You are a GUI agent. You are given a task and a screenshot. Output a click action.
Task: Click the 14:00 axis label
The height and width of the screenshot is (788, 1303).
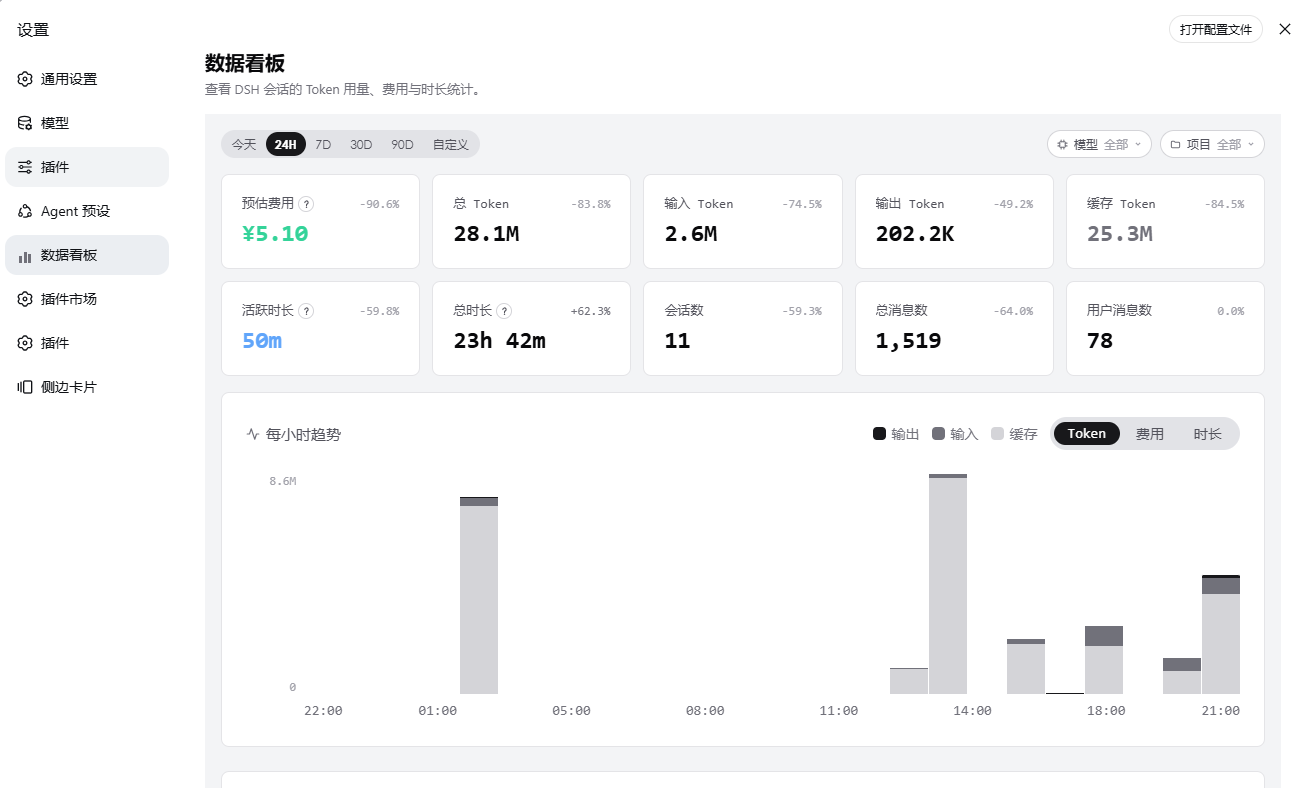tap(972, 711)
